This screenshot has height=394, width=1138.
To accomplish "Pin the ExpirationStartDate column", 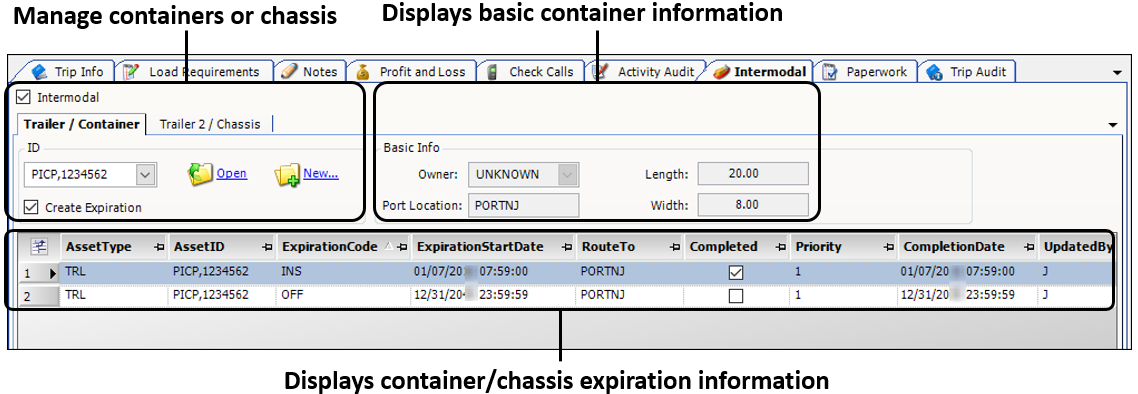I will (x=566, y=247).
